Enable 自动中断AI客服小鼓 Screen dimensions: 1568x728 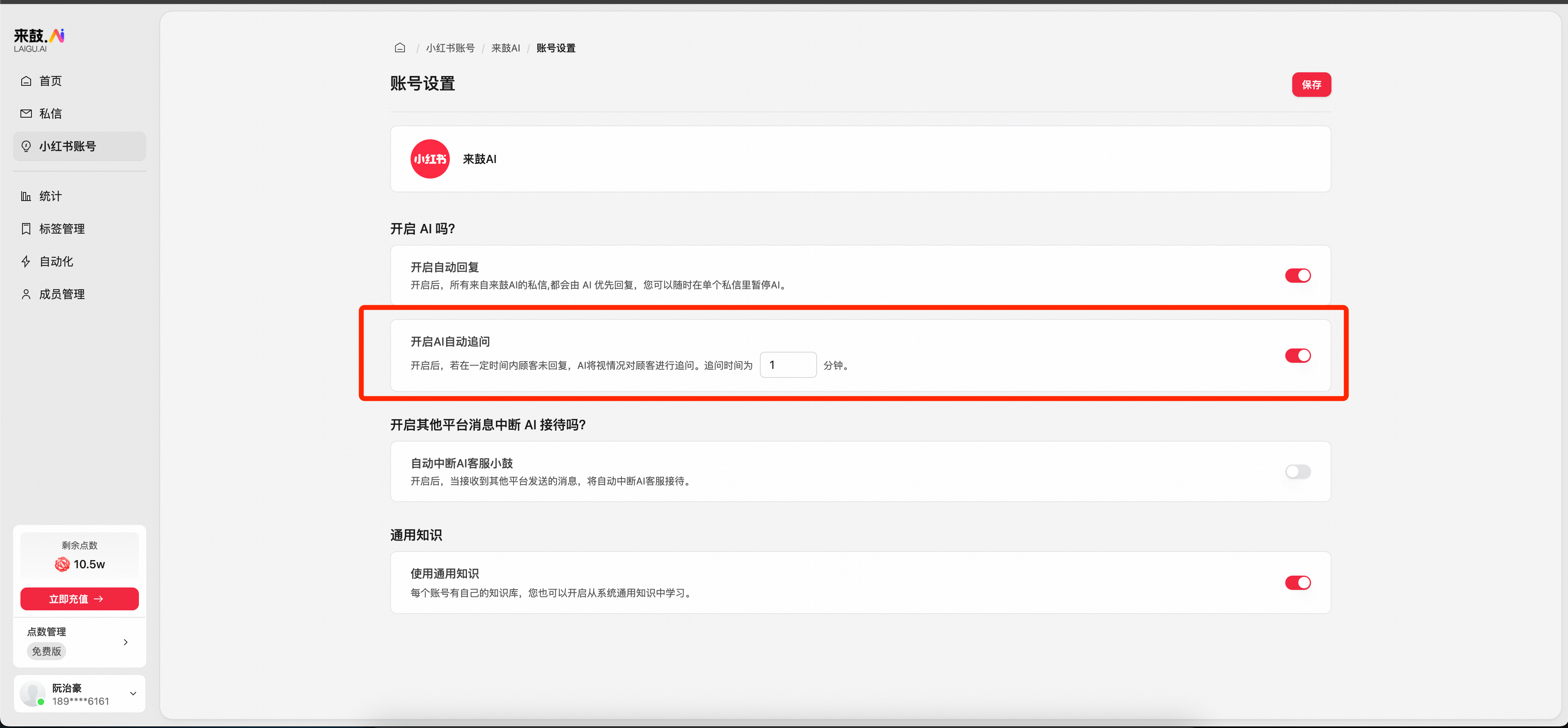coord(1298,471)
